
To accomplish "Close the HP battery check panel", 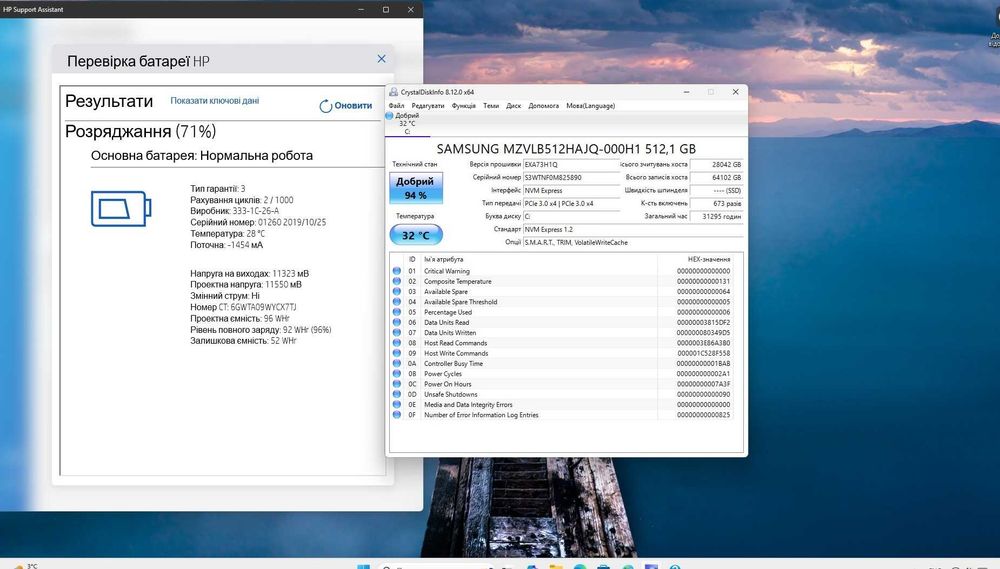I will tap(381, 59).
